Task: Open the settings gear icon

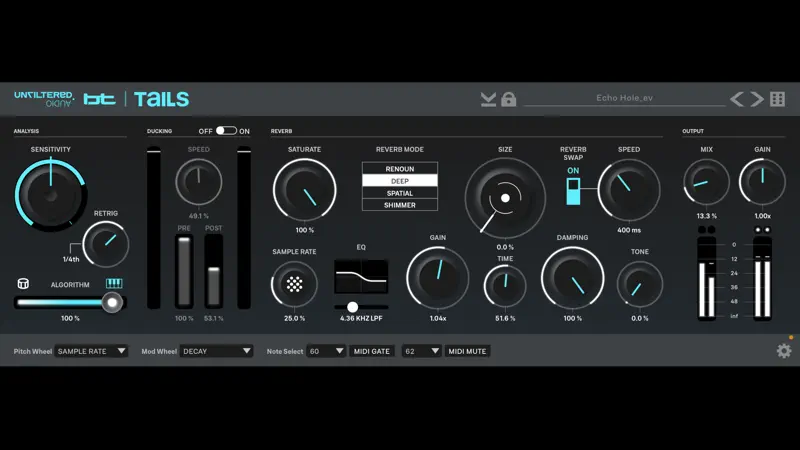Action: 784,351
